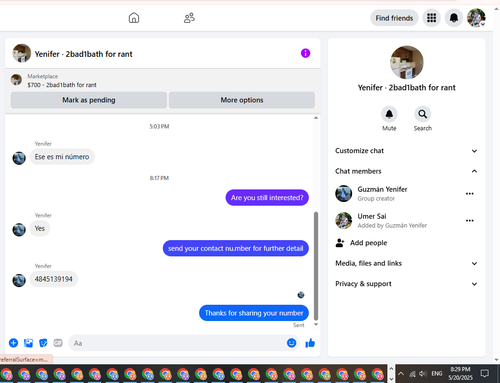Send a thumbs-up like
Image resolution: width=500 pixels, height=383 pixels.
[310, 343]
